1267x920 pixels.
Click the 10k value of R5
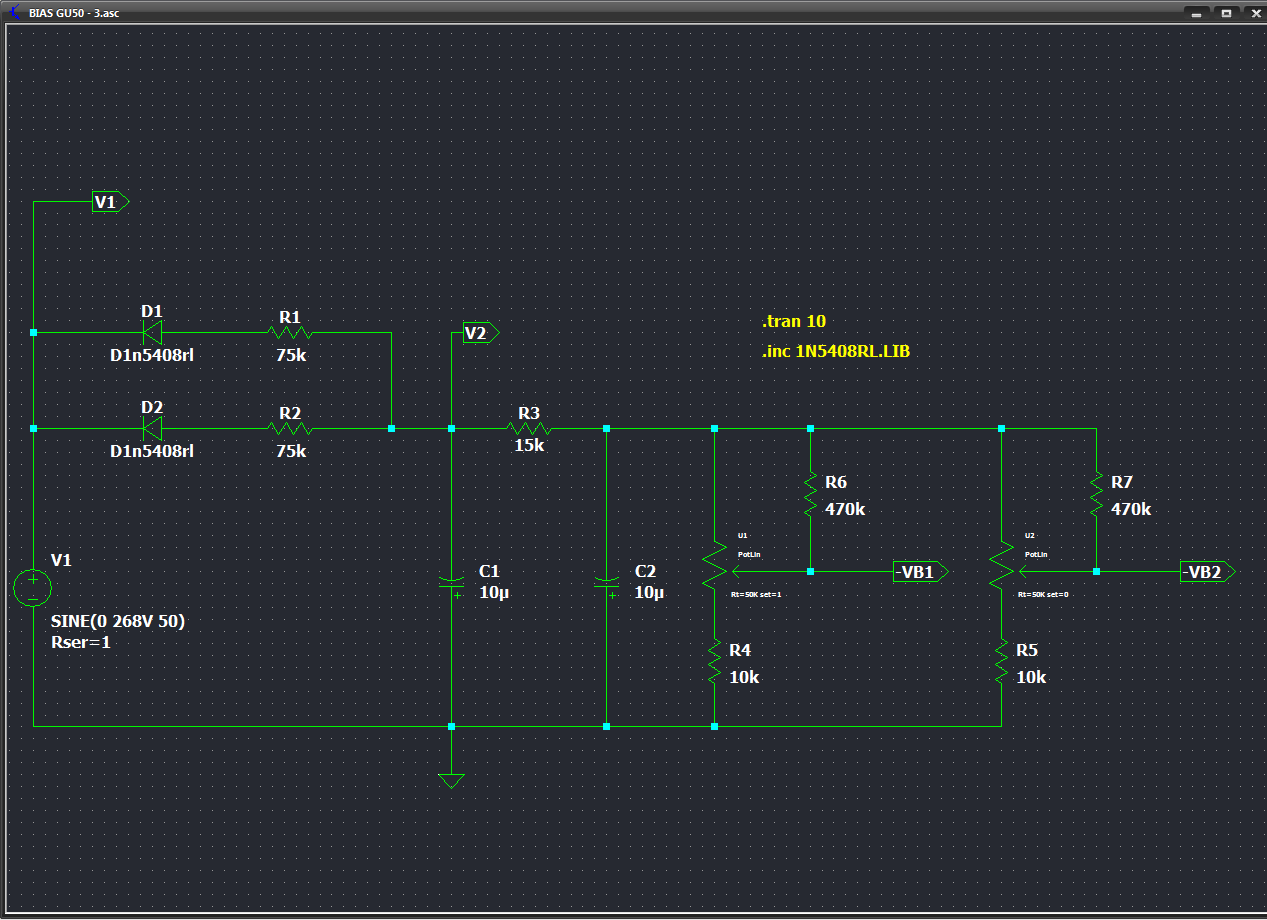point(1031,677)
